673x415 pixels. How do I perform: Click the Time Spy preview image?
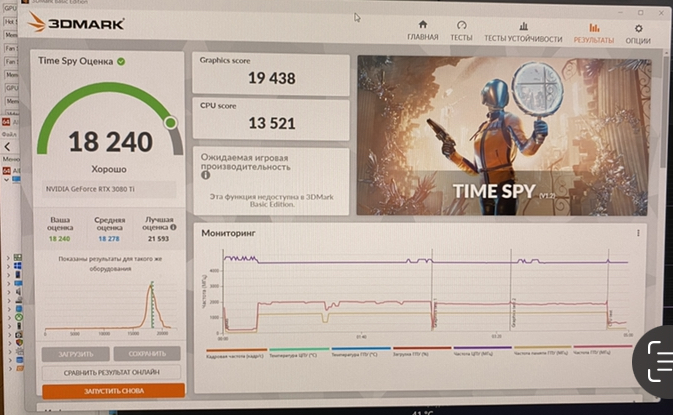[503, 136]
